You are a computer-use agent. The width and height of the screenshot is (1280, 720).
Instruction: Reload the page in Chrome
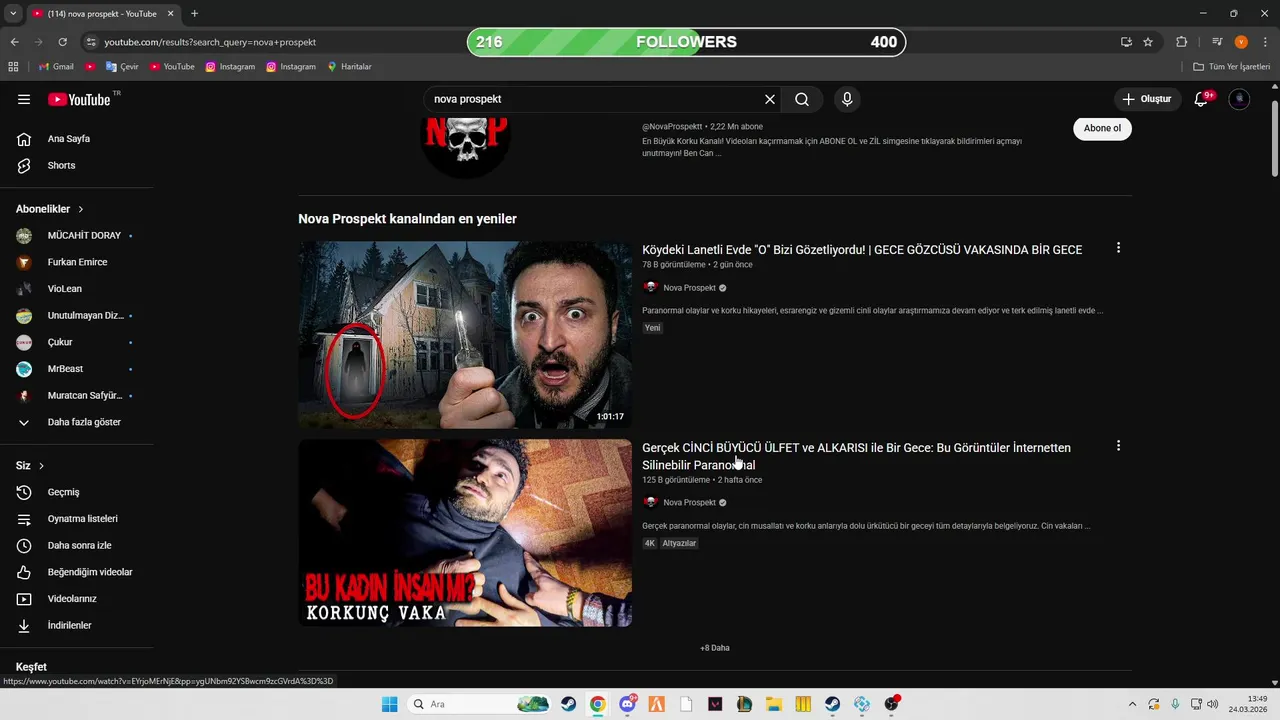click(62, 42)
